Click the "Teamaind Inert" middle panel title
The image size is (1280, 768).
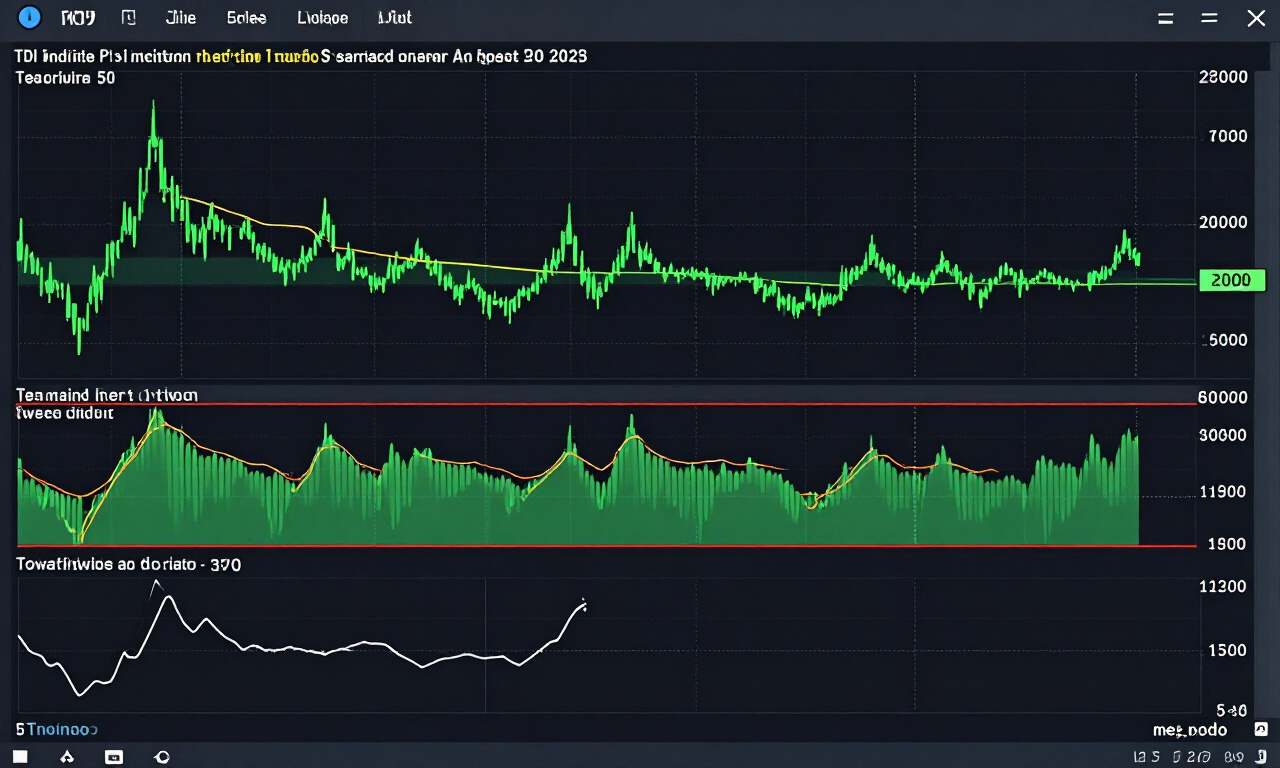point(107,395)
